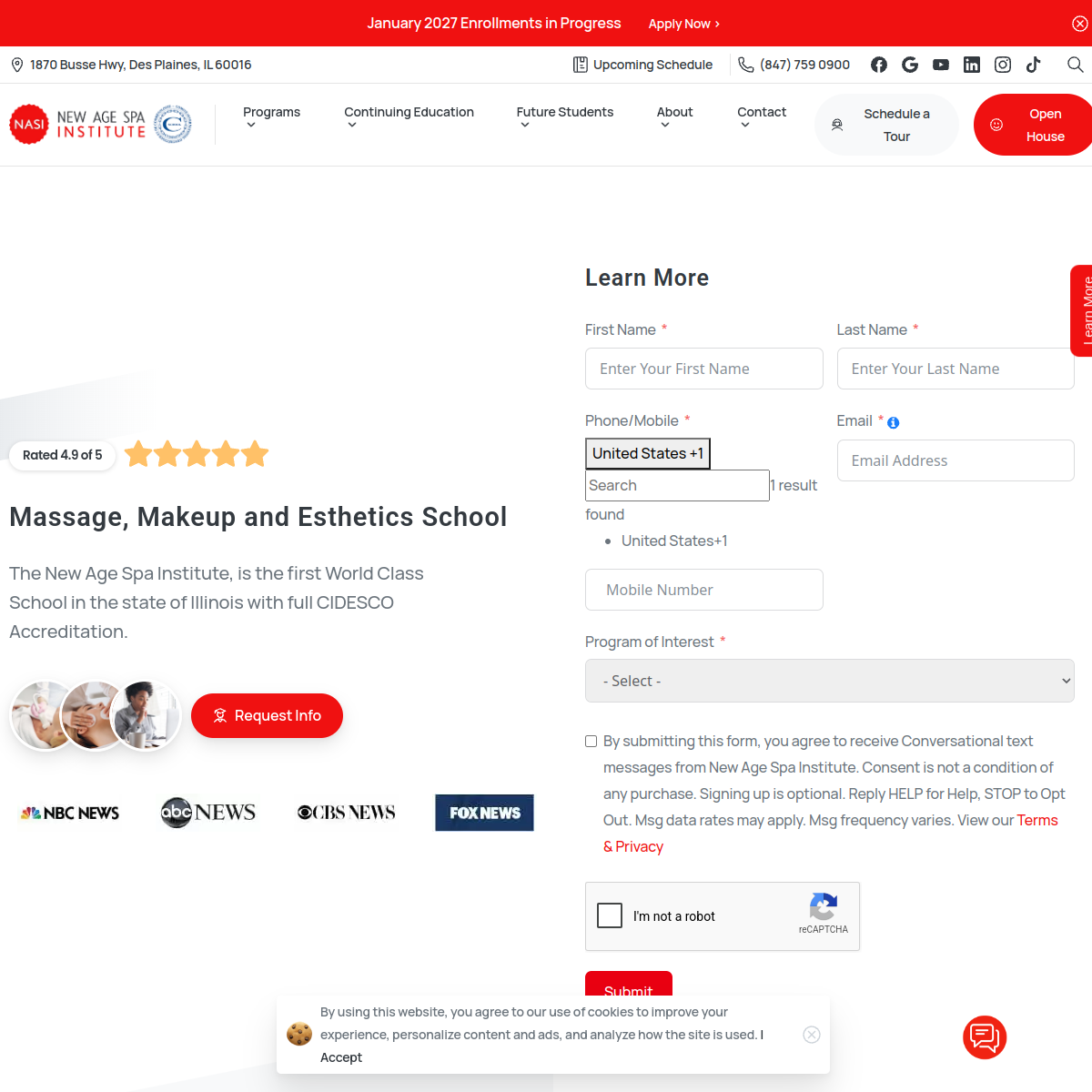Expand the Future Students menu

tap(565, 116)
